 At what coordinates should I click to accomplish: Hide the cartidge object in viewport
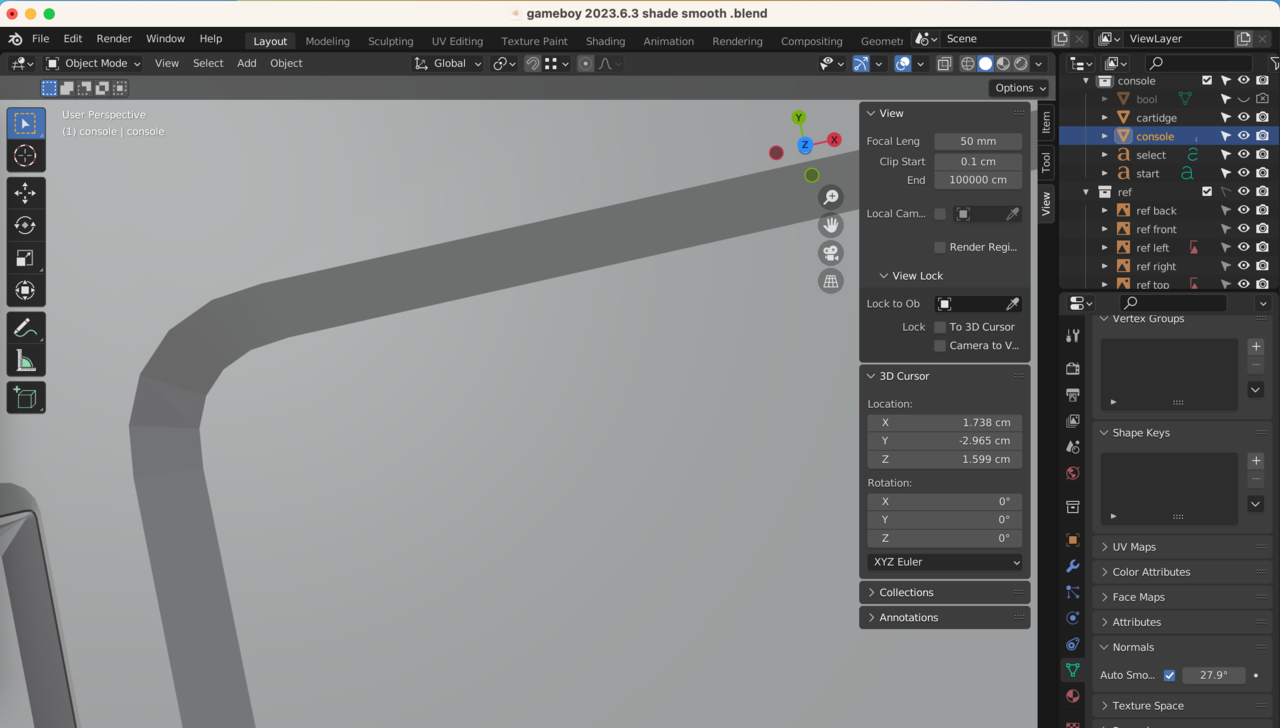coord(1244,117)
